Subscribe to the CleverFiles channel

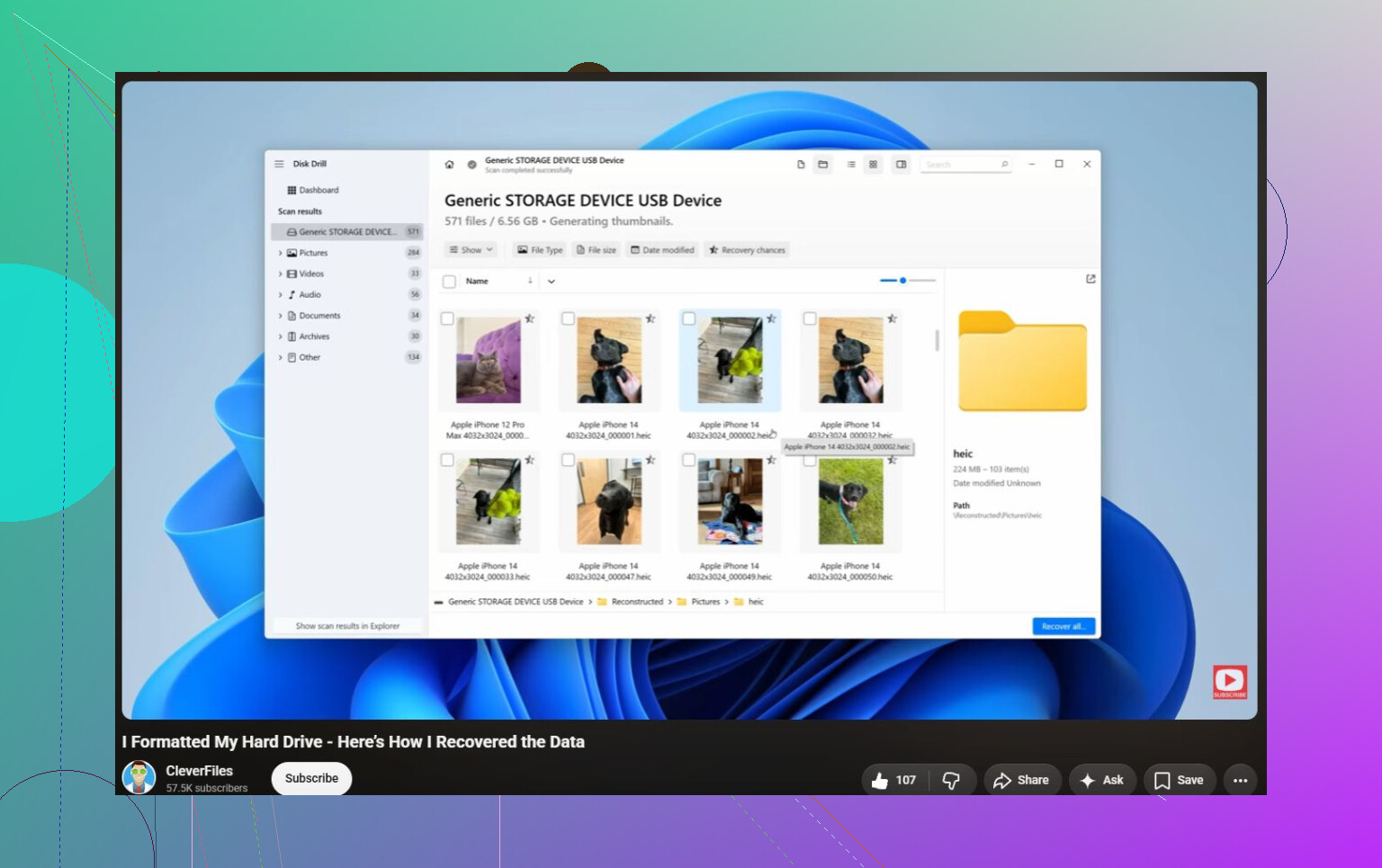point(311,778)
